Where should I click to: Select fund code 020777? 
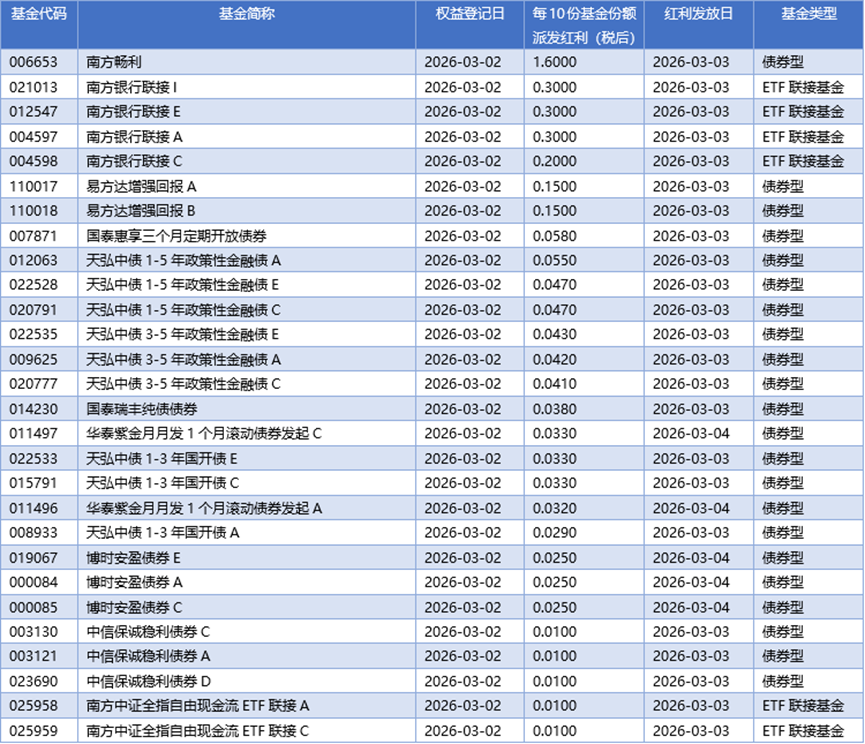click(33, 384)
